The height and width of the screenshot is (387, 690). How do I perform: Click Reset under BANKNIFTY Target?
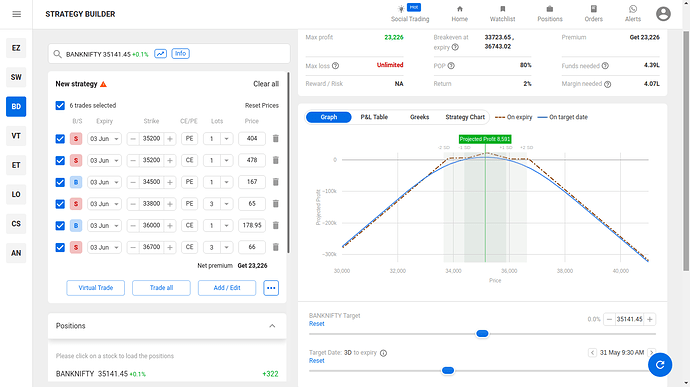point(316,324)
